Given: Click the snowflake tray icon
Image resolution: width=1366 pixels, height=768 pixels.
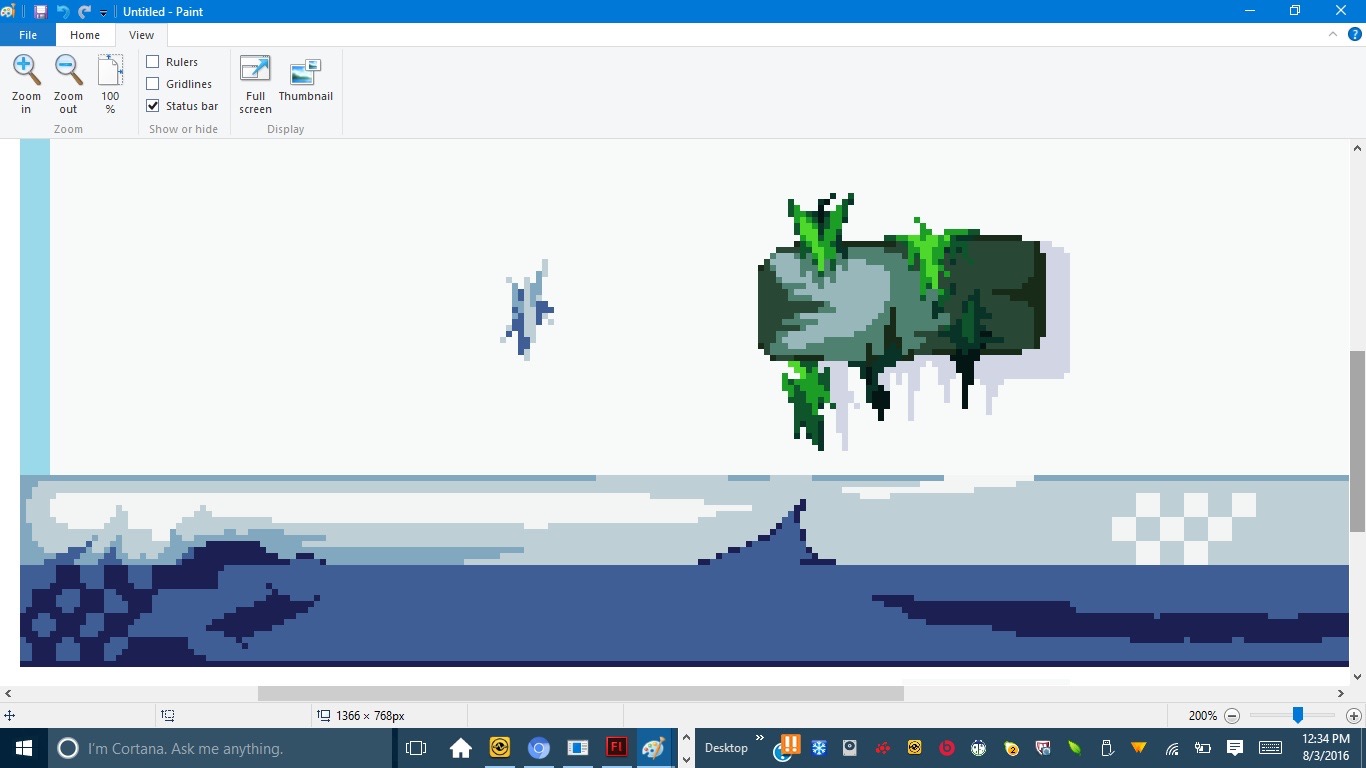Looking at the screenshot, I should click(x=819, y=748).
